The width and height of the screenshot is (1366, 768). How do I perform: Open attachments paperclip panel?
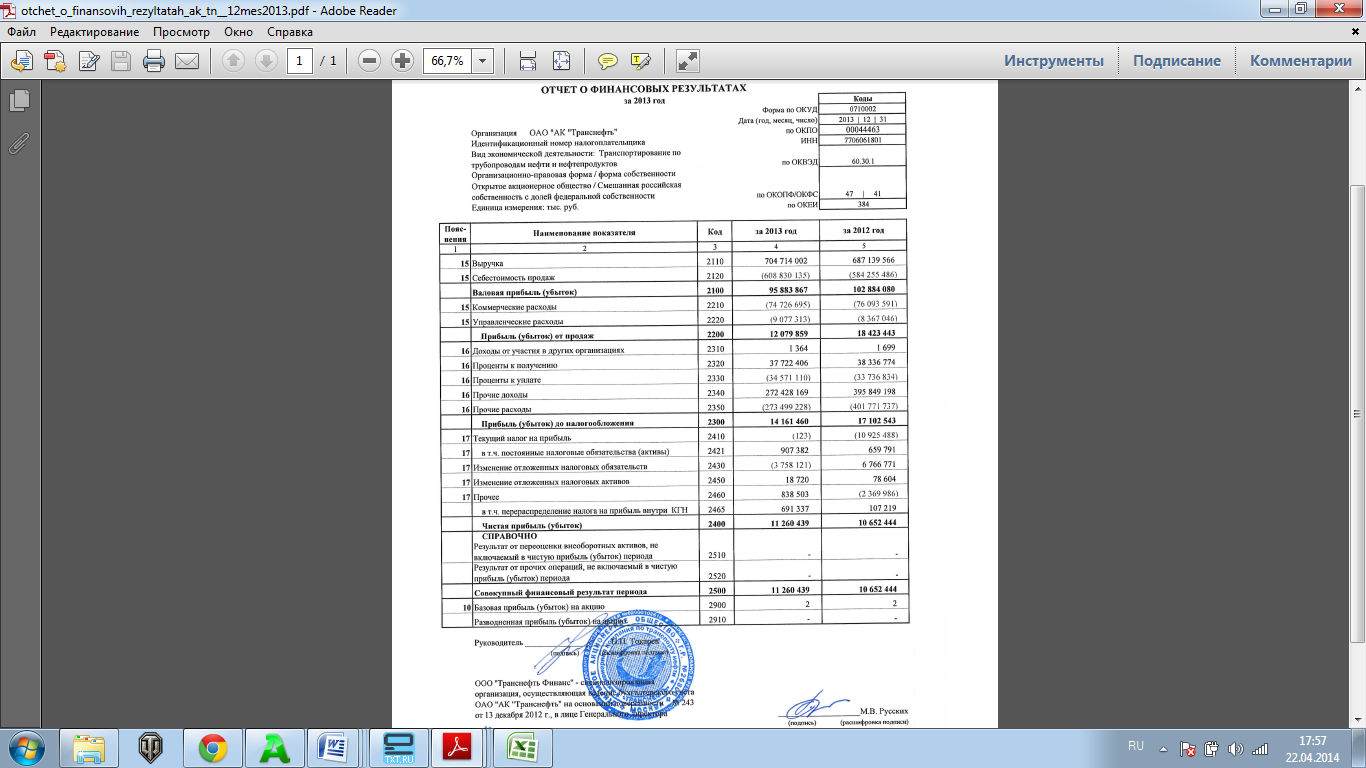(19, 143)
